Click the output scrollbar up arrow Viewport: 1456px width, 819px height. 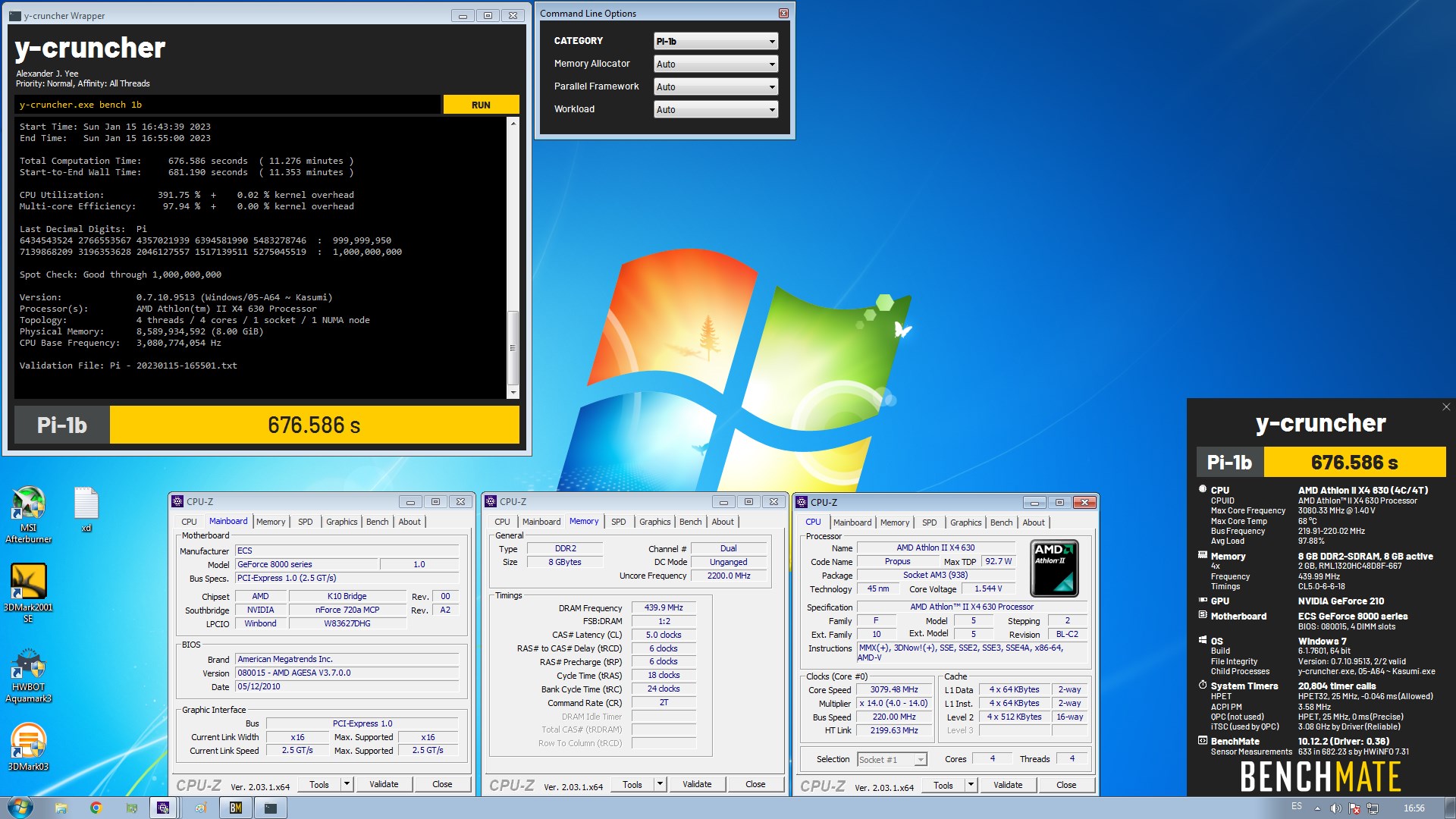(x=513, y=122)
